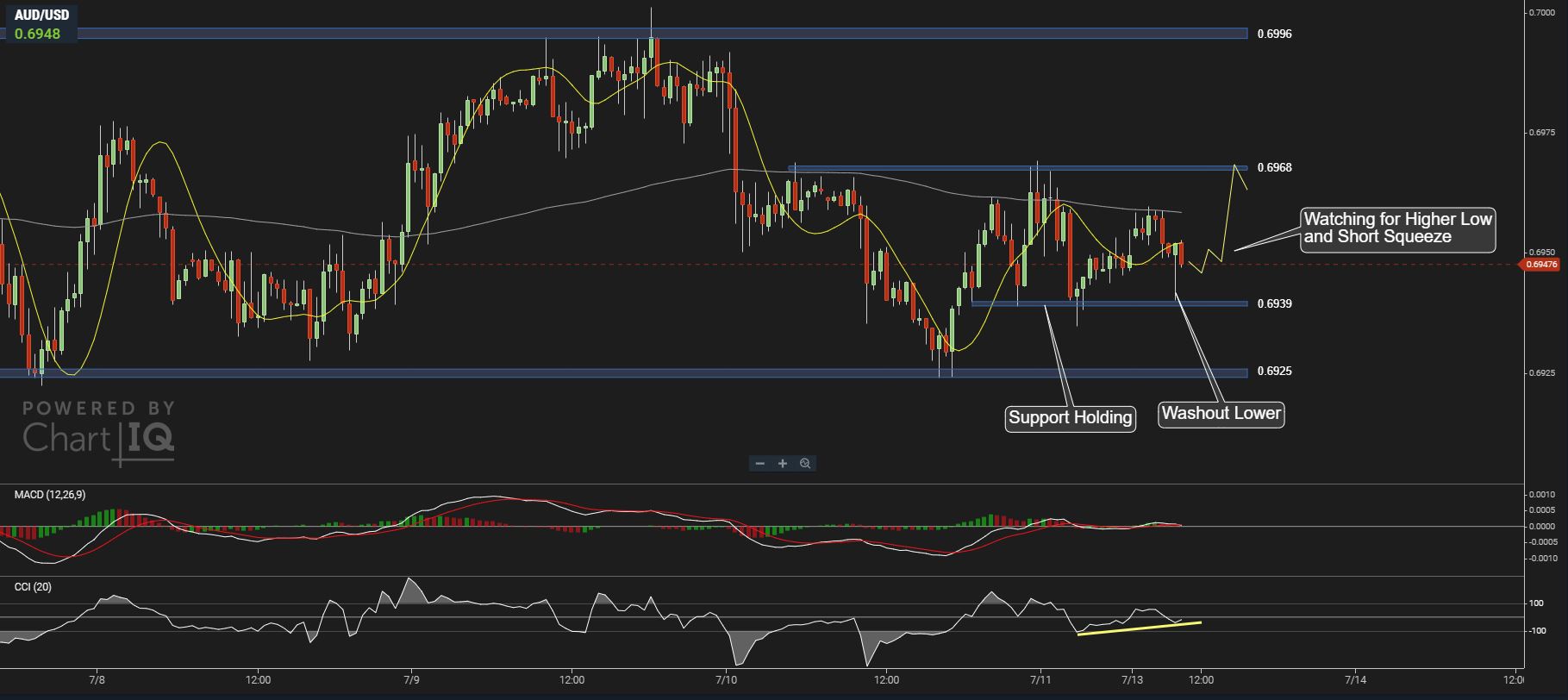Select the 0.6925 horizontal support band
Screen dimensions: 1568x700
point(623,372)
